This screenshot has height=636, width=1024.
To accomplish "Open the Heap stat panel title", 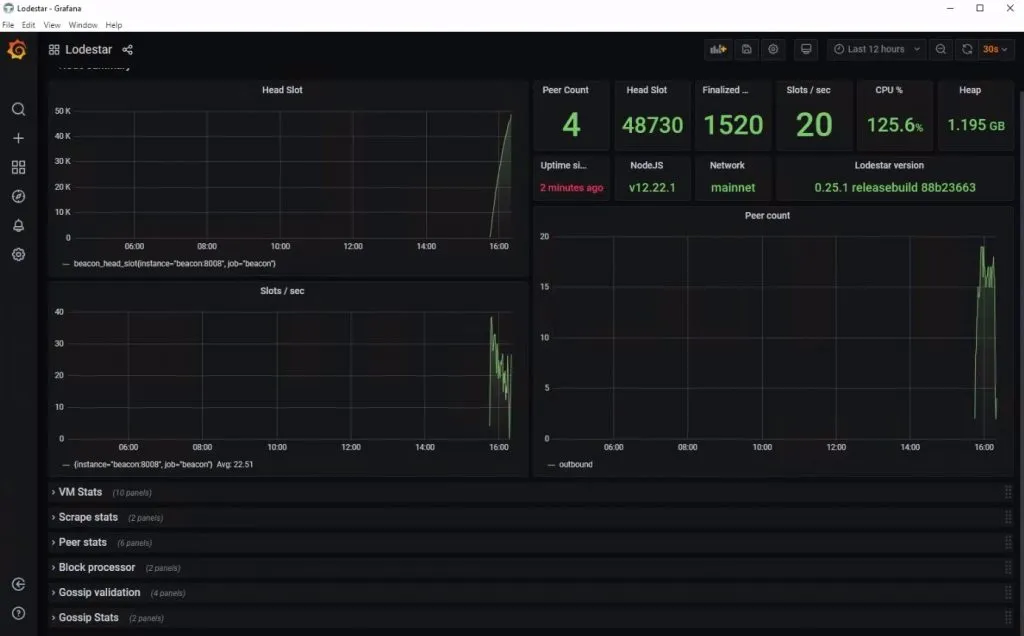I will 970,90.
